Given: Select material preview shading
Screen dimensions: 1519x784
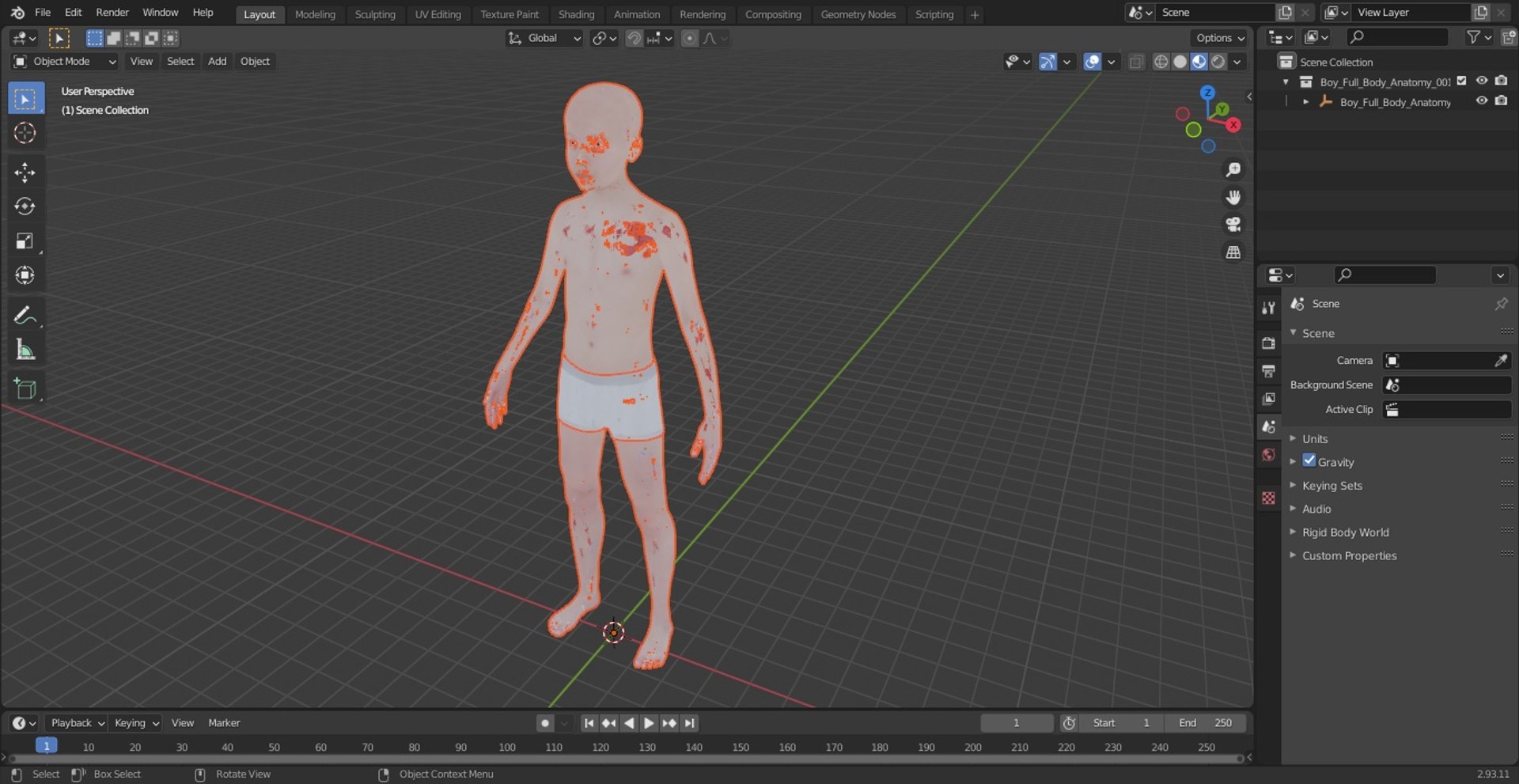Looking at the screenshot, I should tap(1199, 62).
